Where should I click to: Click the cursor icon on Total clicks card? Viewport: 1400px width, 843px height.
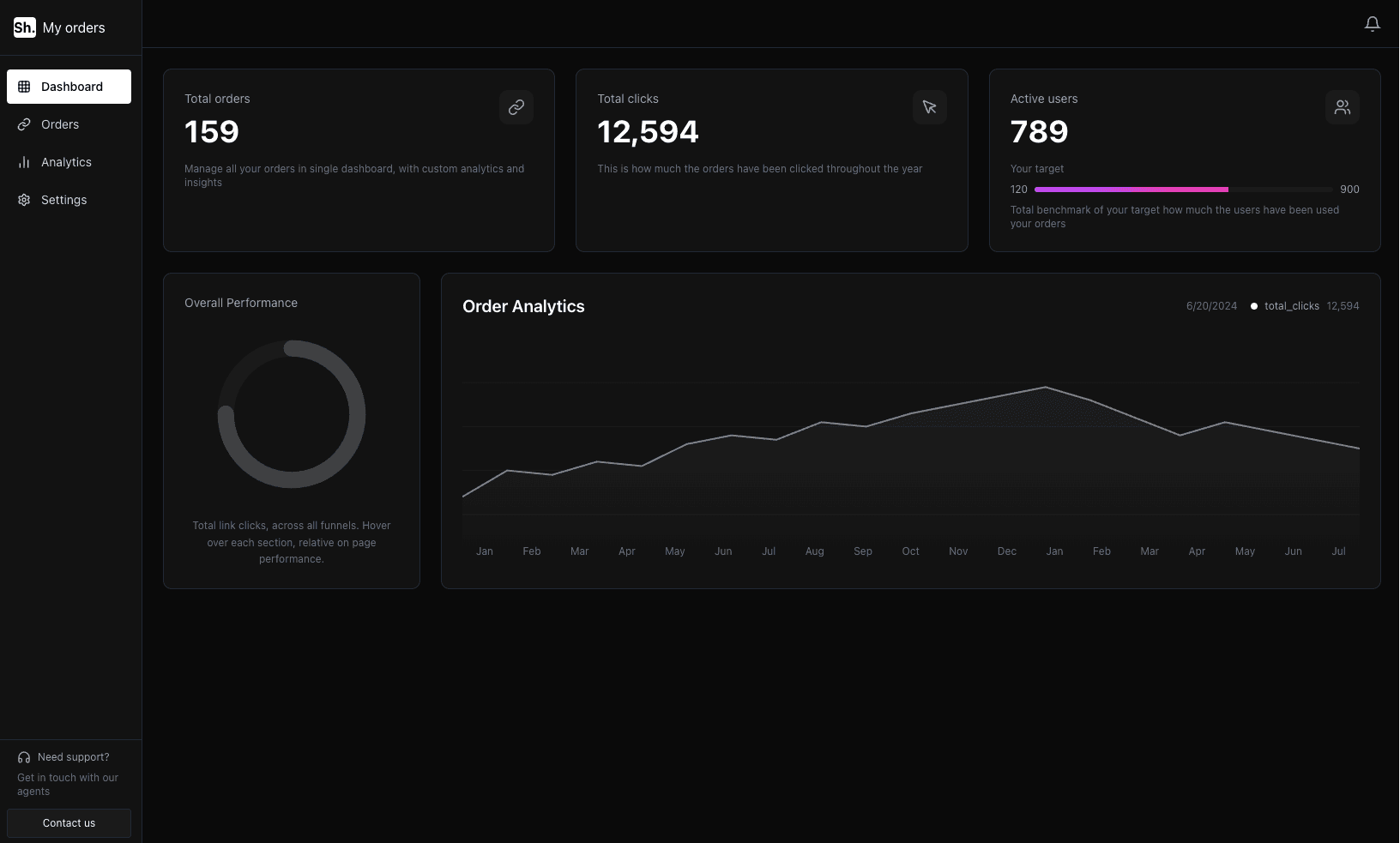(x=930, y=107)
